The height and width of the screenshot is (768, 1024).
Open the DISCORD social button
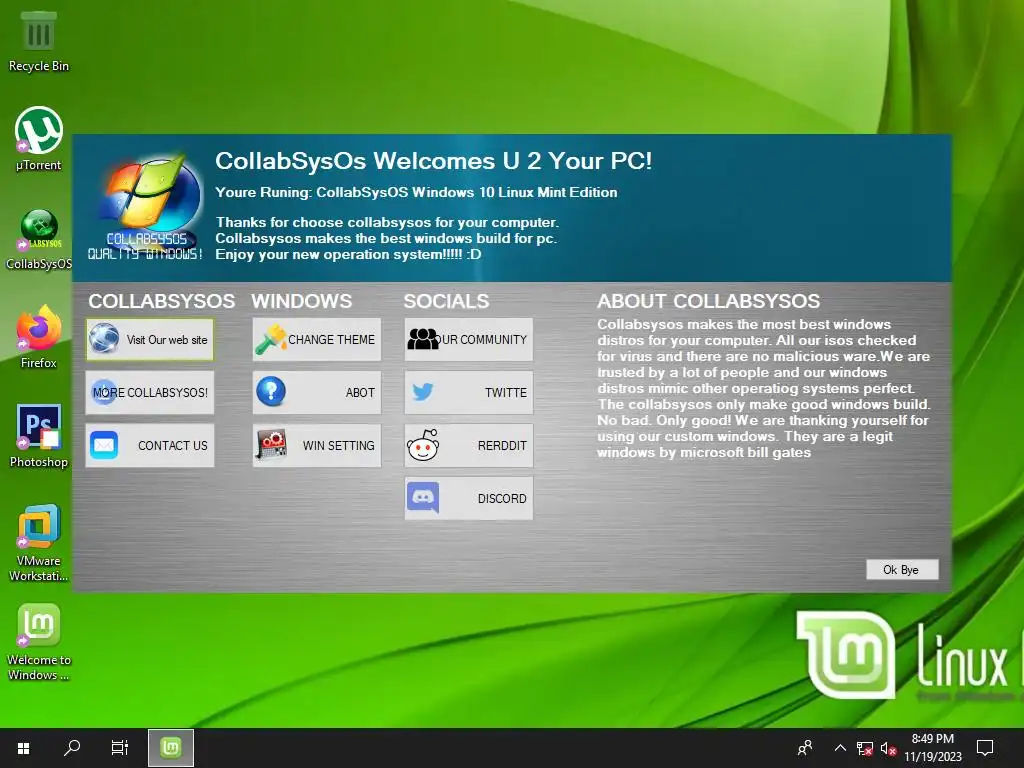point(469,498)
